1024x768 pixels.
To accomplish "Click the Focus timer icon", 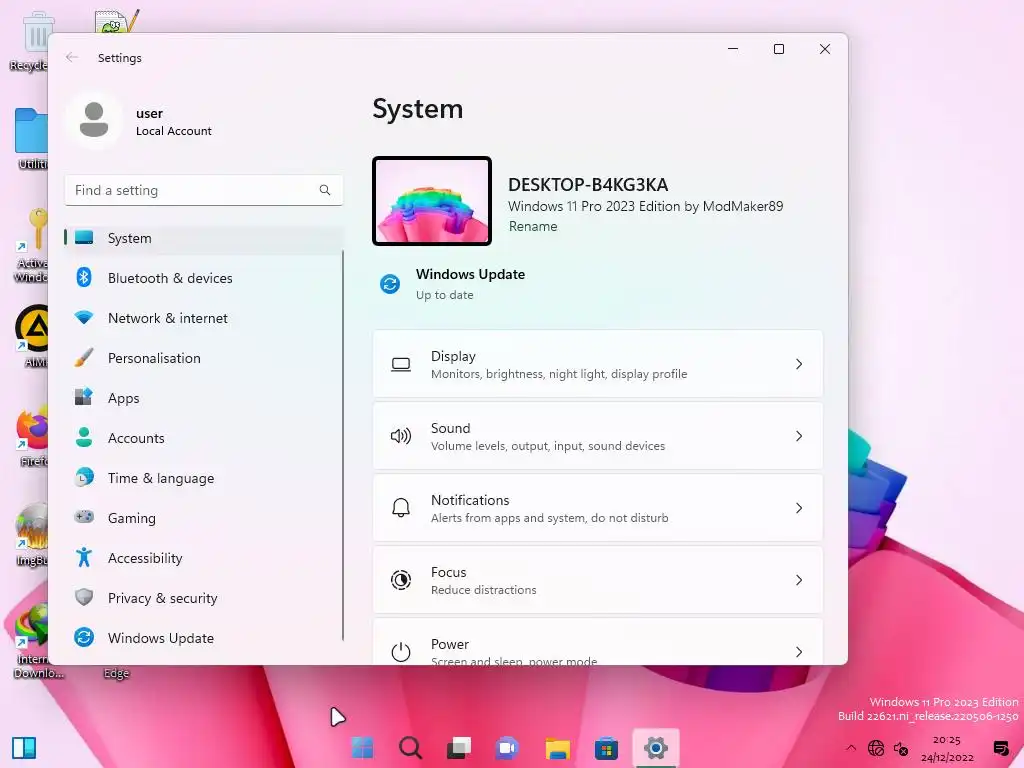I will pos(401,580).
